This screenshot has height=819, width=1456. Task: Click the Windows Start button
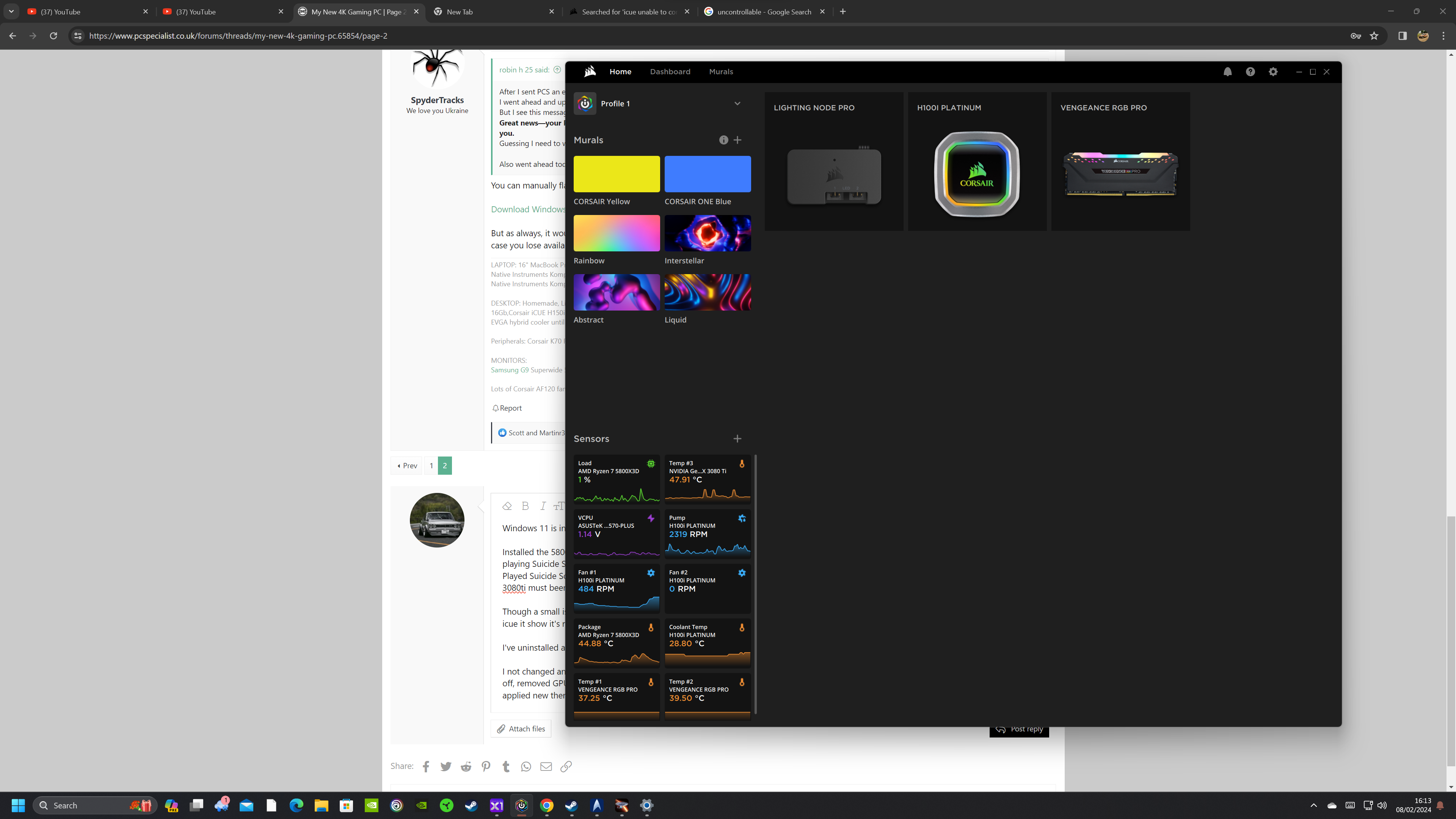pyautogui.click(x=18, y=805)
